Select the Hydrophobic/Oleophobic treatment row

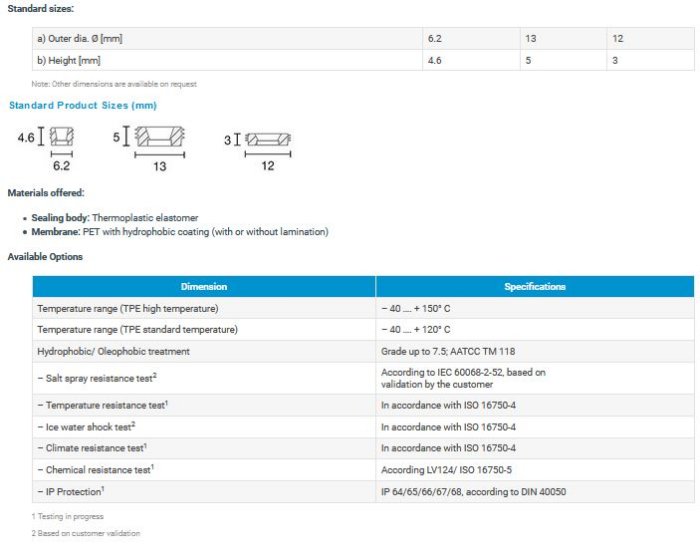pos(113,351)
